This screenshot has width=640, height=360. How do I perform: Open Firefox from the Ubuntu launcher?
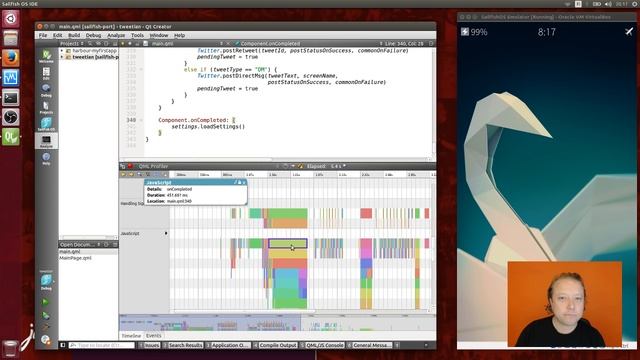[11, 58]
